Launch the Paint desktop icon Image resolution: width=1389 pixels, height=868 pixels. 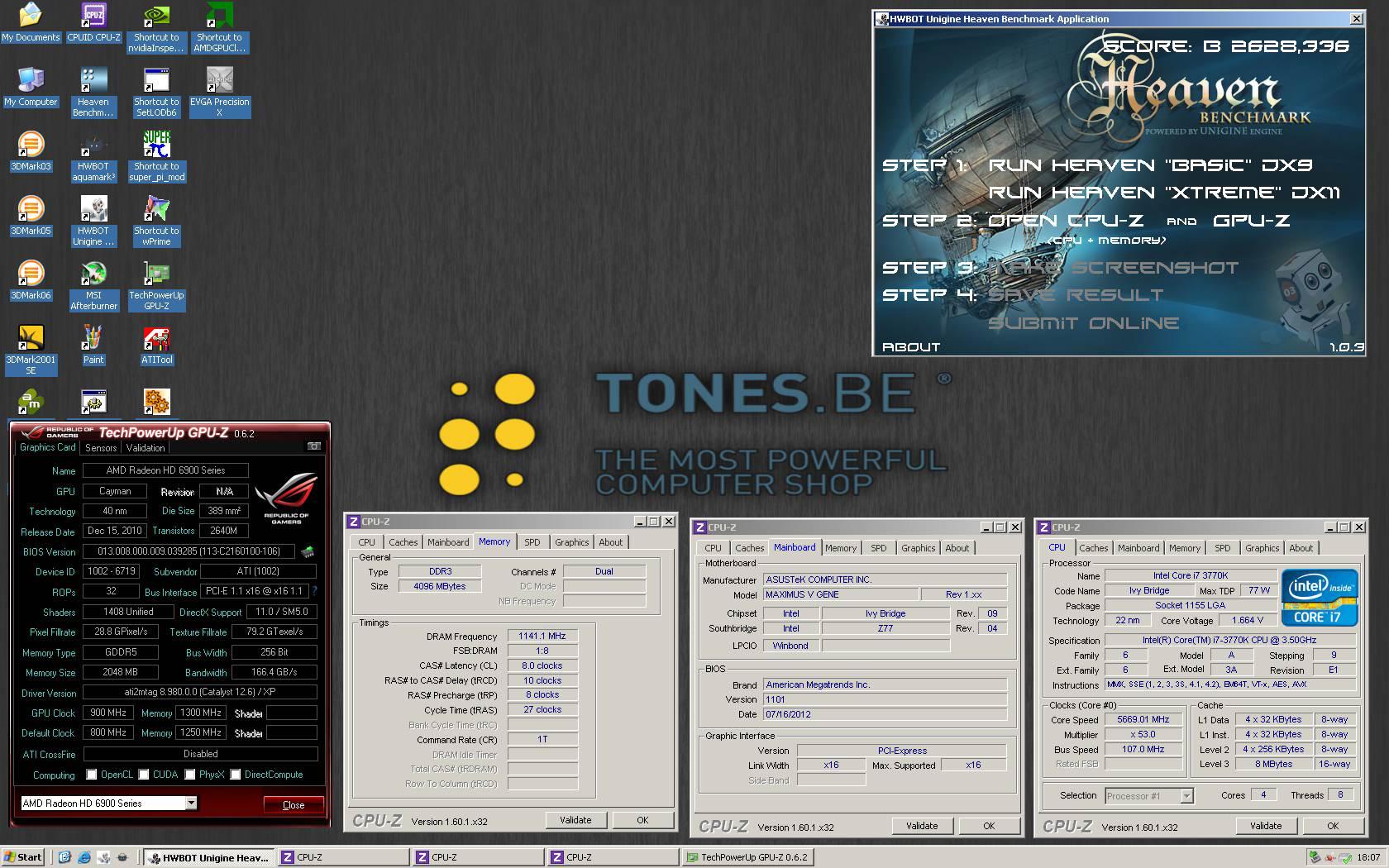click(93, 345)
